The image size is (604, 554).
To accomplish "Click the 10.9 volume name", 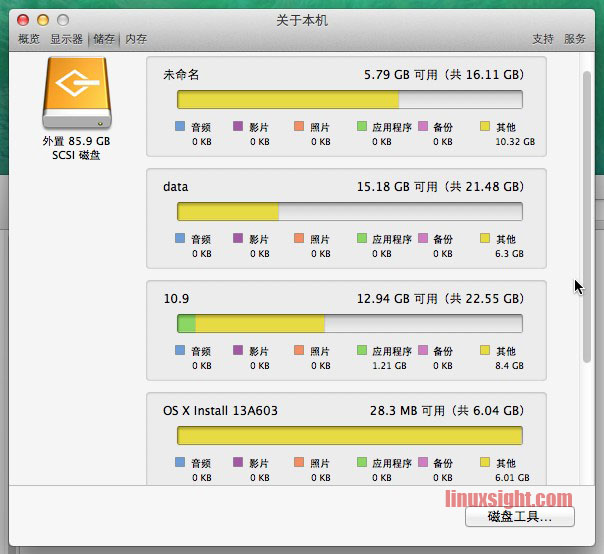I will click(176, 299).
